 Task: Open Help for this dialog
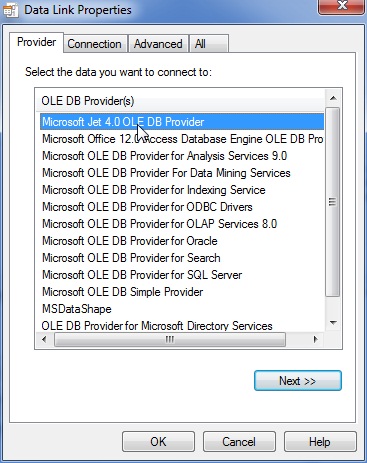[320, 442]
